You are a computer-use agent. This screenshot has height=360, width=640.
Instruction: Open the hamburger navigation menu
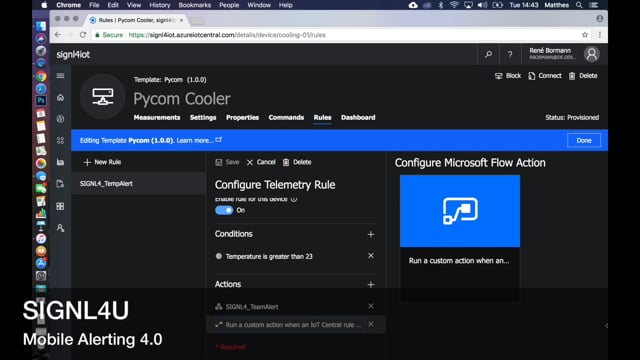[60, 76]
